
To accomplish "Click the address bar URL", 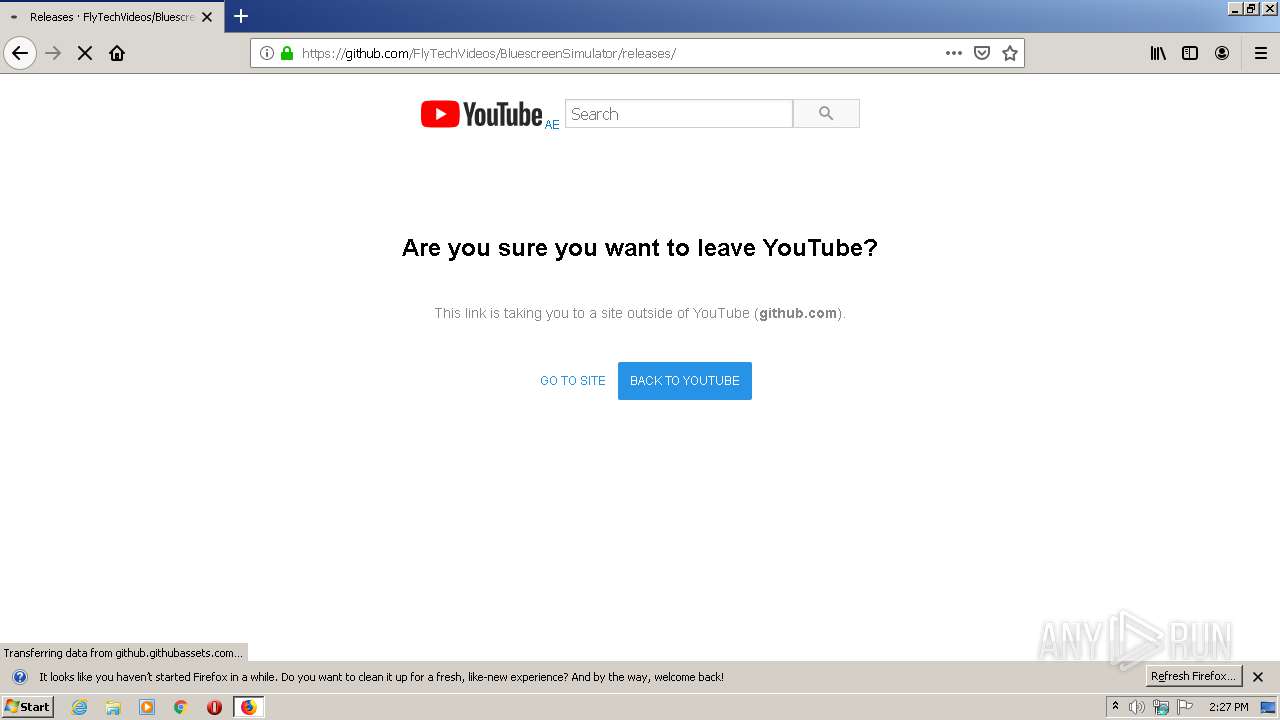I will (x=489, y=53).
